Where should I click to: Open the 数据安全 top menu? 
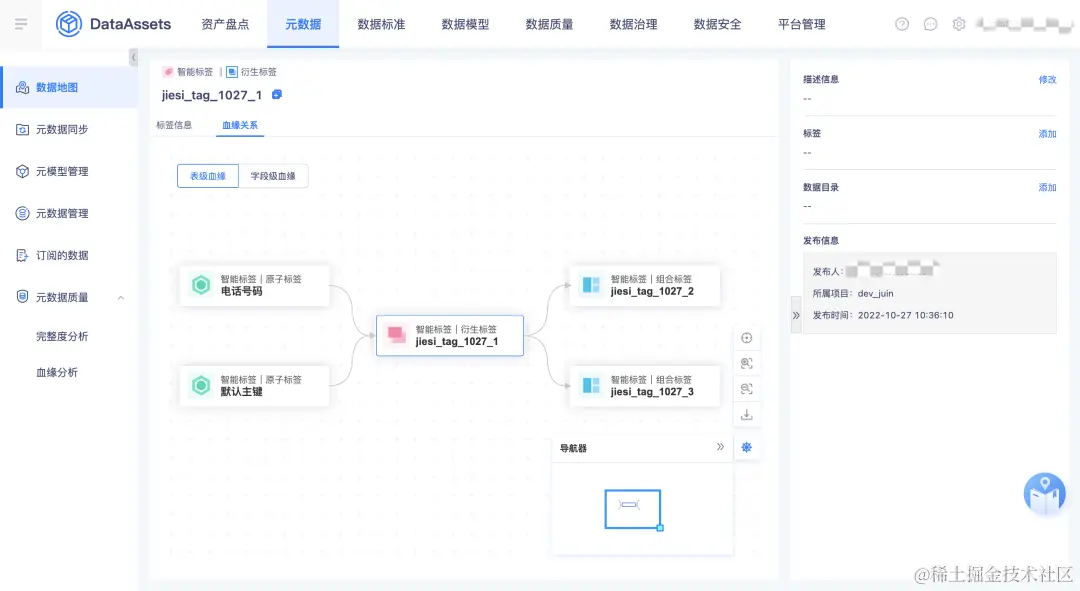pos(717,24)
